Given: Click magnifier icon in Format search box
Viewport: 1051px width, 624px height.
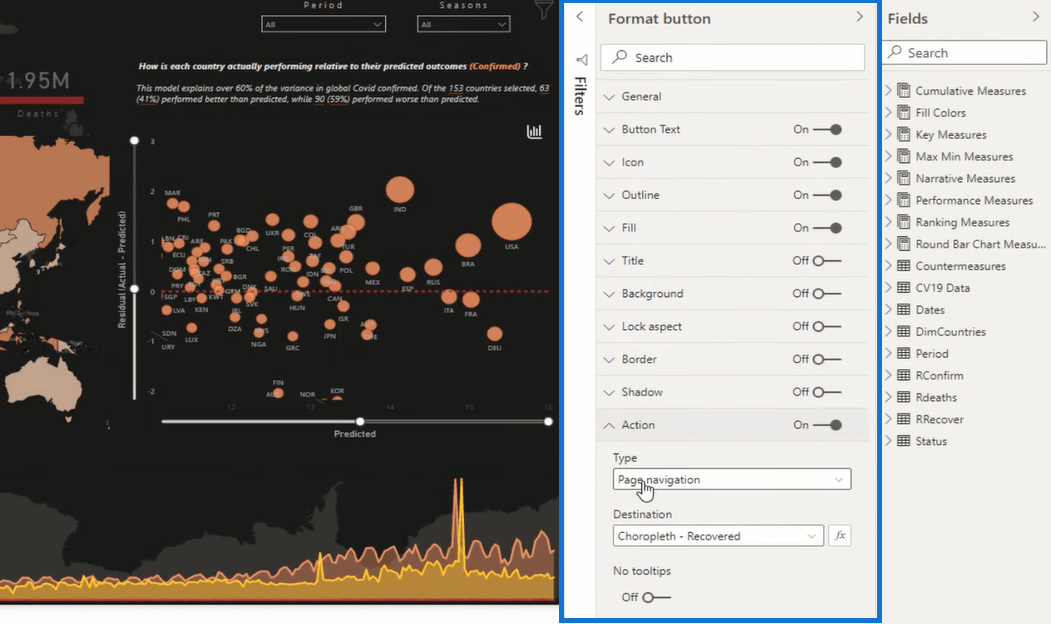Looking at the screenshot, I should (620, 57).
